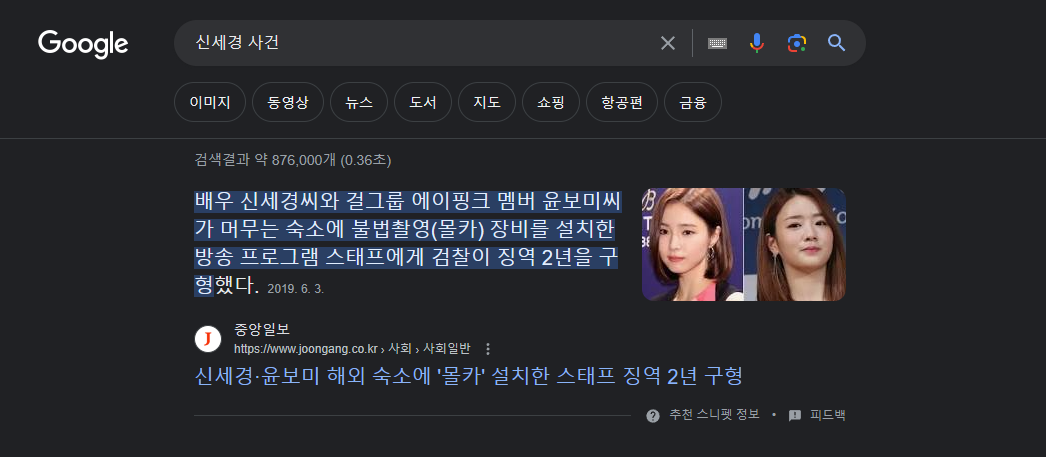Click inside the 신세경 사건 search field
Image resolution: width=1046 pixels, height=457 pixels.
point(420,43)
